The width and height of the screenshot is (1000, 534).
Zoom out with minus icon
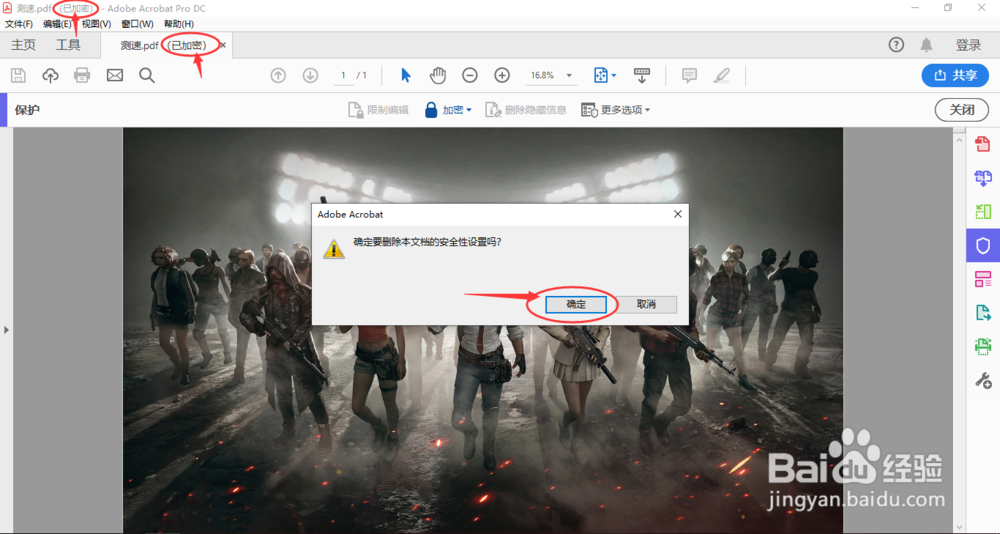pos(470,75)
